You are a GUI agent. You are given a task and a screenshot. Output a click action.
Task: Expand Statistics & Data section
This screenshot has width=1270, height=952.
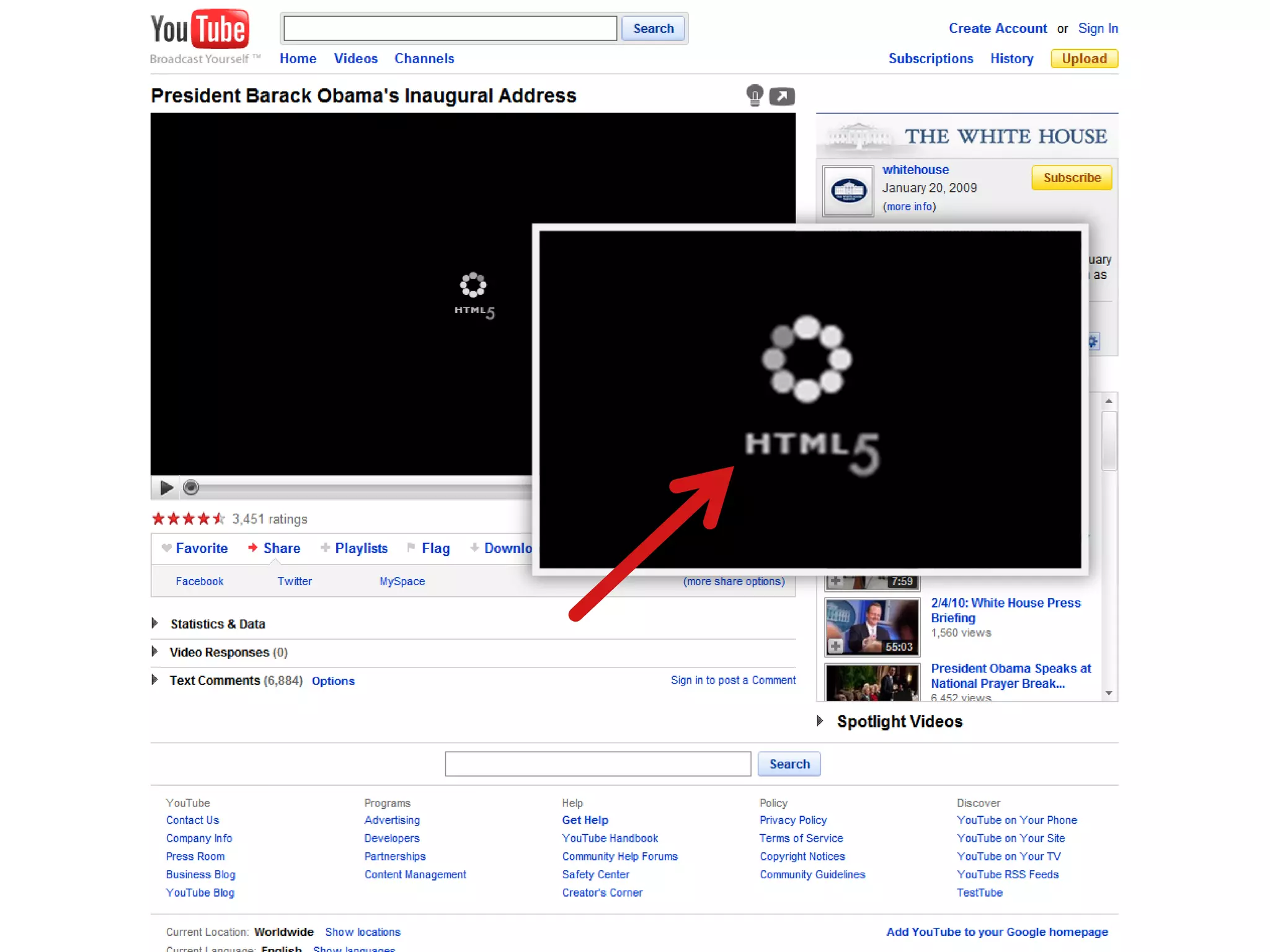coord(209,624)
